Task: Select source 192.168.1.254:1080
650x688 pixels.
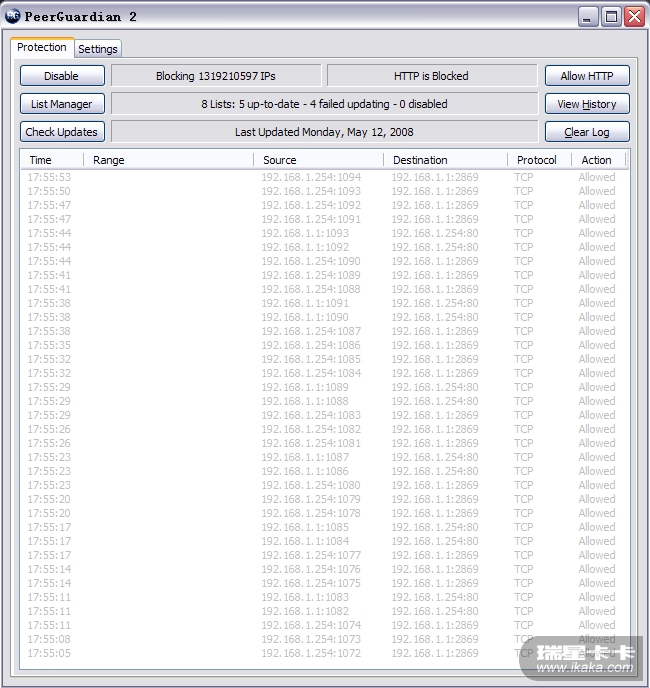Action: pos(311,485)
